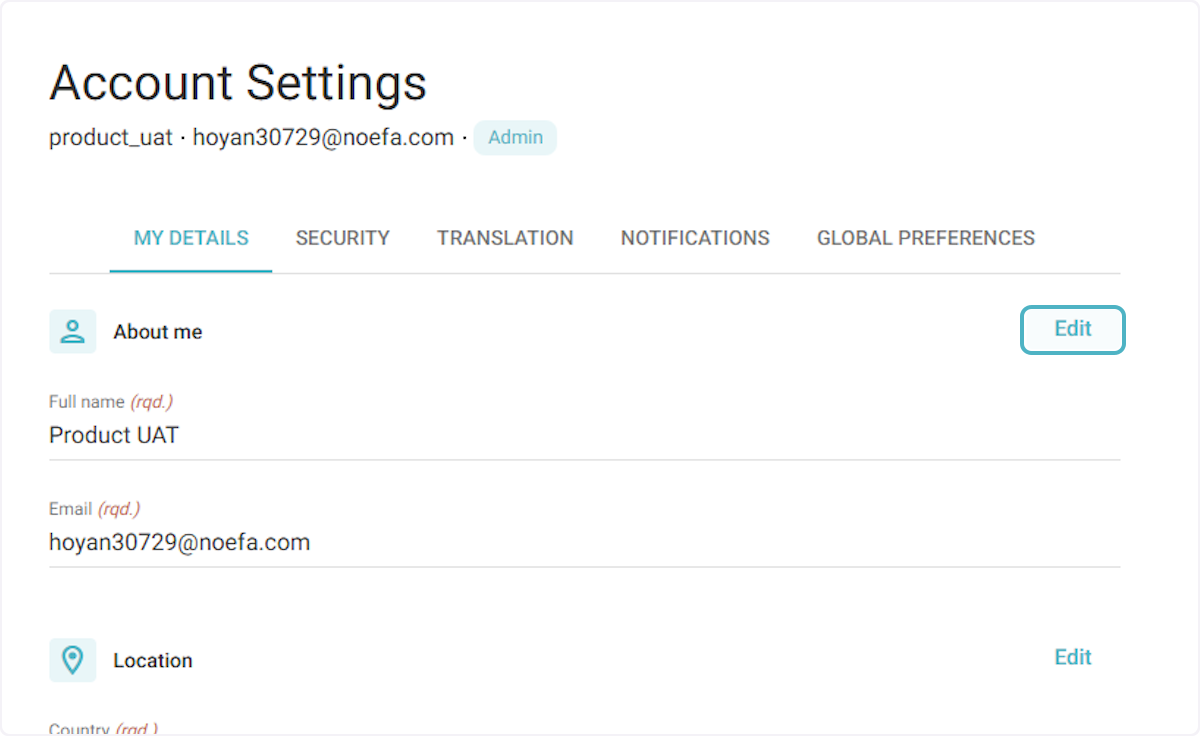Select the Email field under About me
The height and width of the screenshot is (736, 1200).
pyautogui.click(x=584, y=543)
